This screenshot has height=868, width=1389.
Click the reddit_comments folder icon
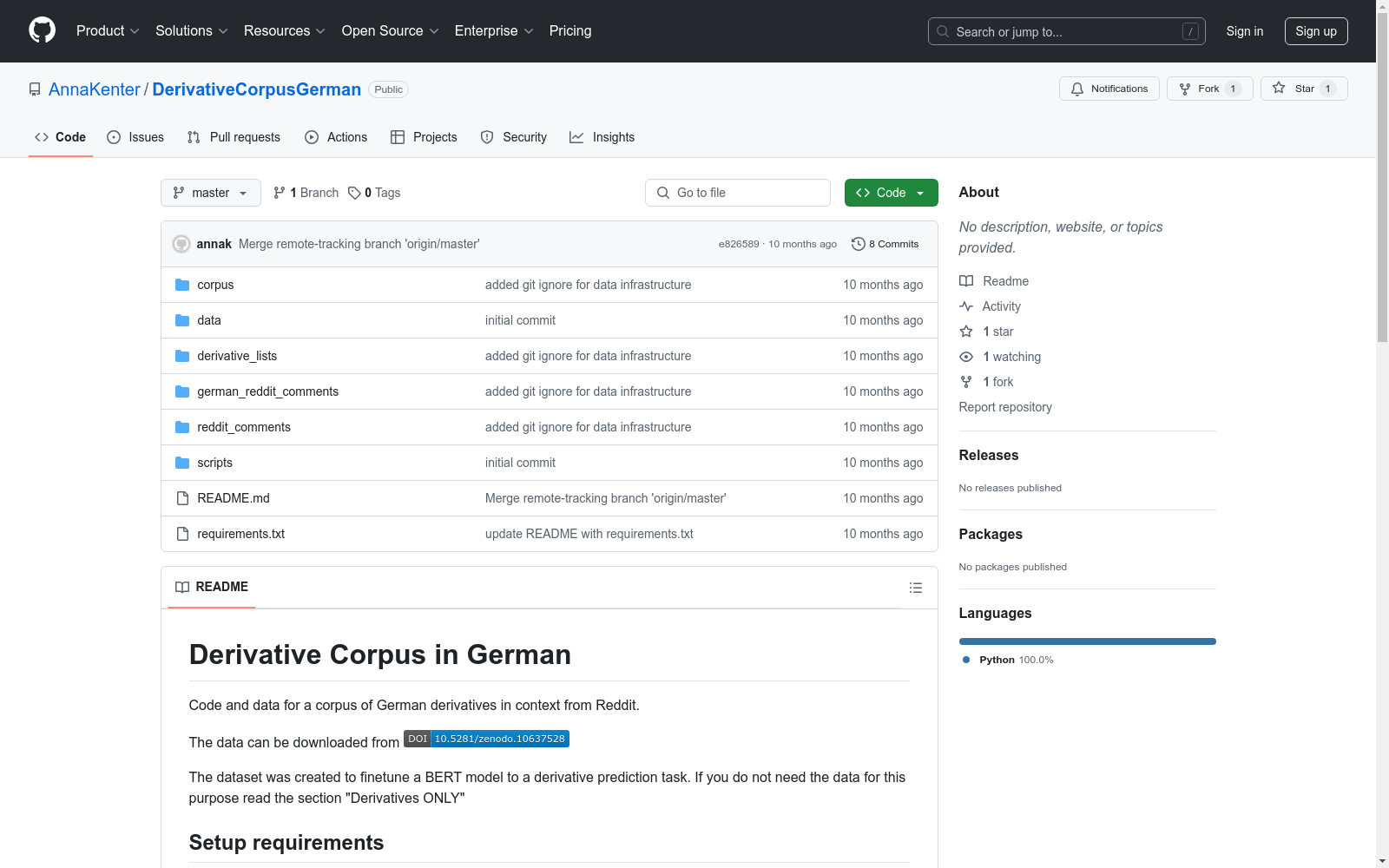tap(182, 427)
